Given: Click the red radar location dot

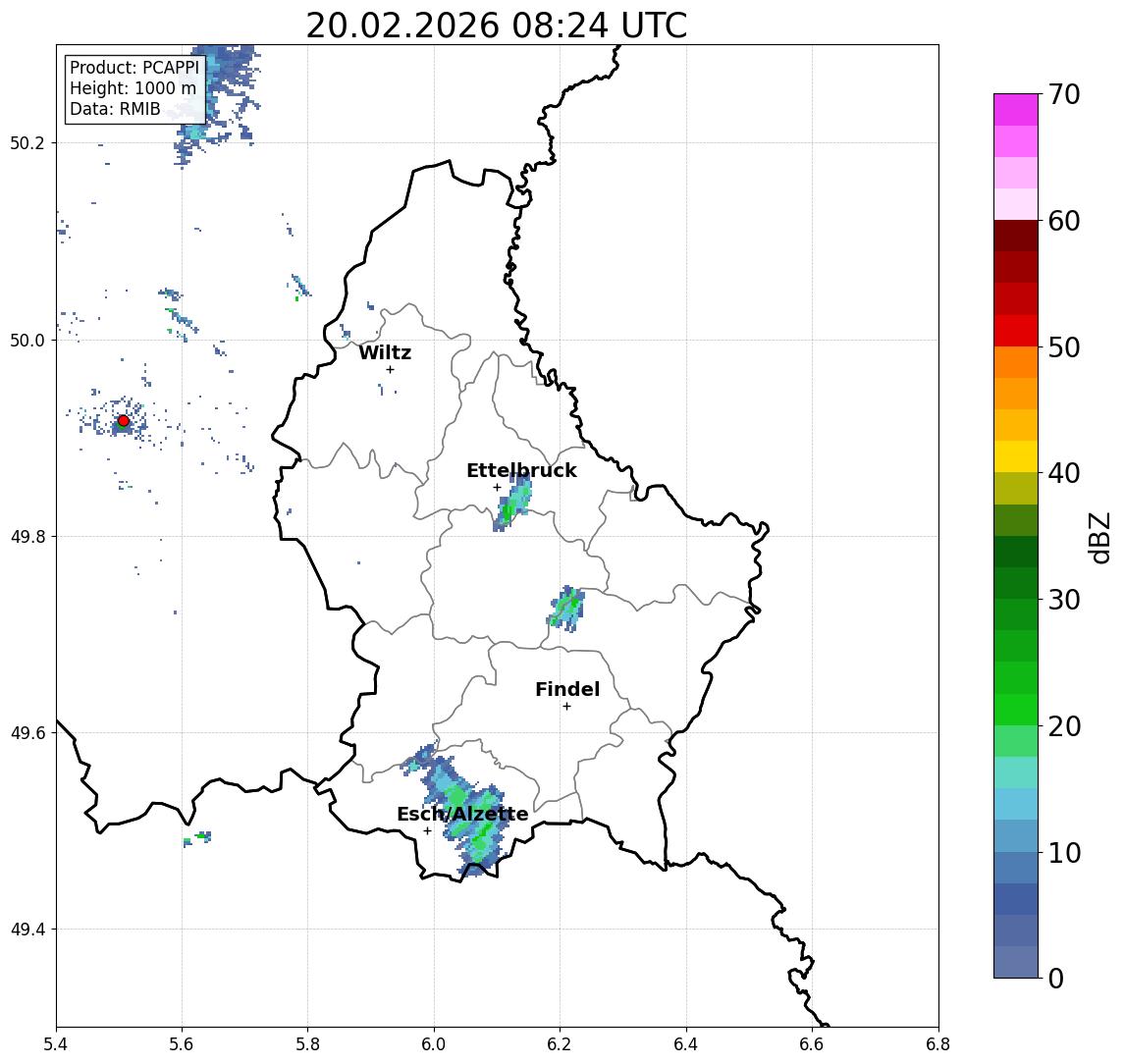Looking at the screenshot, I should (124, 421).
